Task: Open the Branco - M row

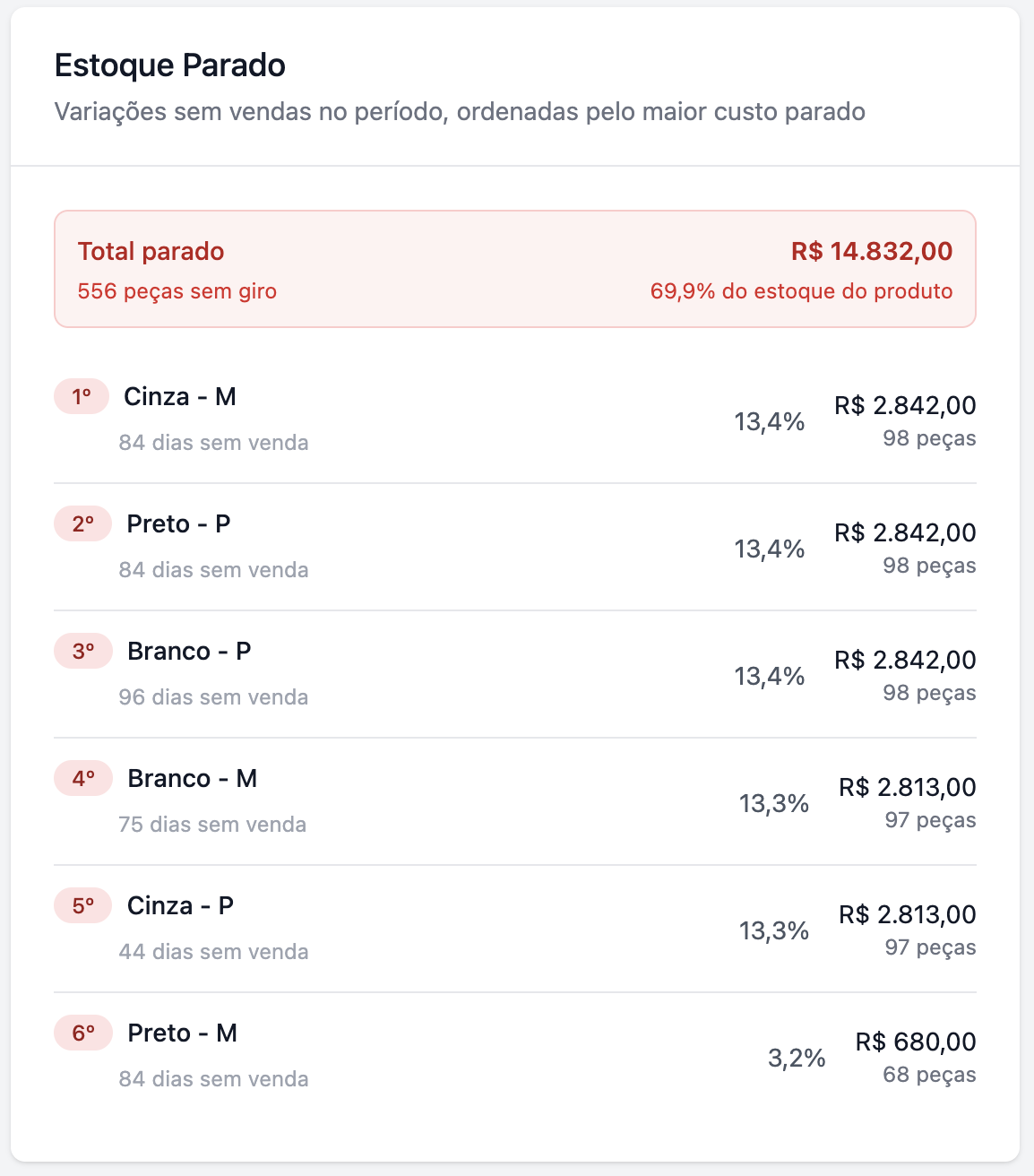Action: [192, 779]
